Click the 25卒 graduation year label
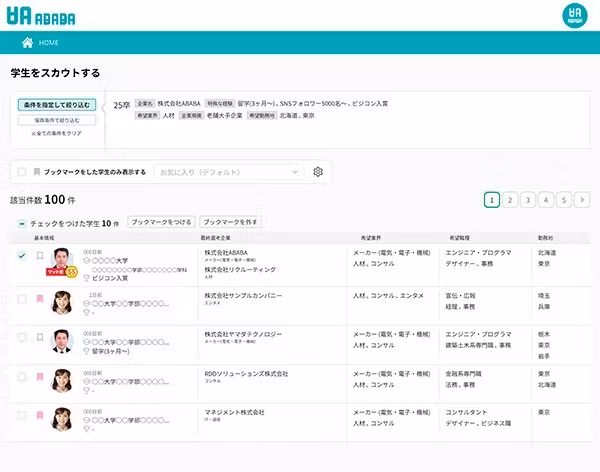 [x=122, y=105]
